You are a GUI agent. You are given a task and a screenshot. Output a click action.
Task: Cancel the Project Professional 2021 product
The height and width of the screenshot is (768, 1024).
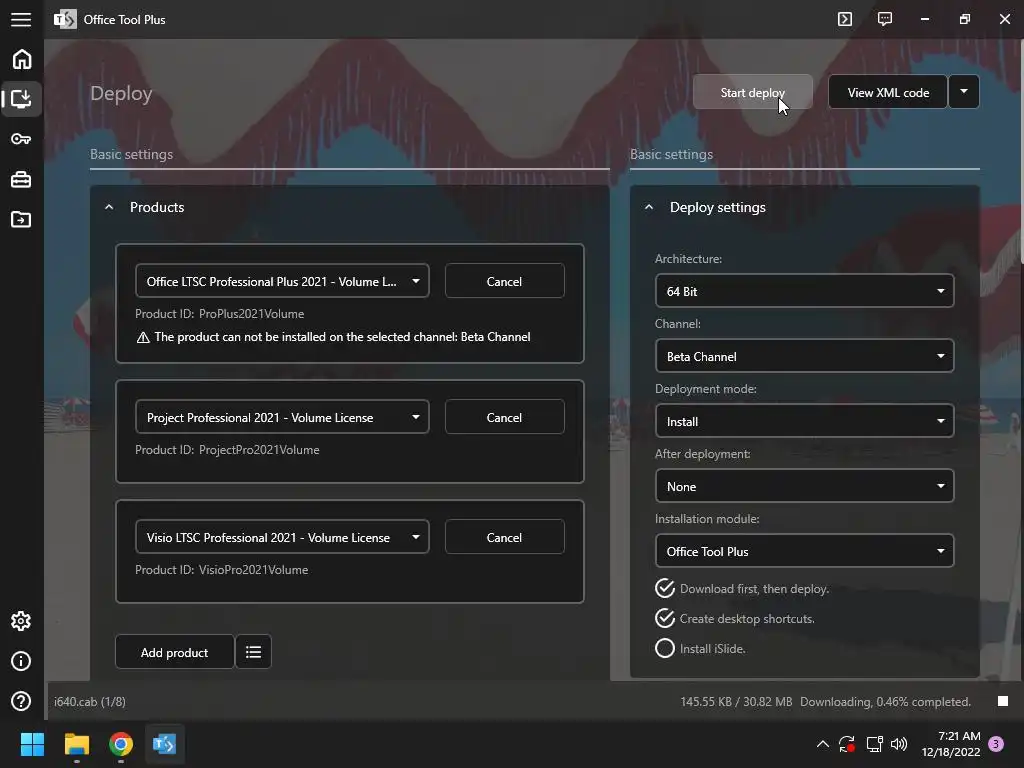coord(504,417)
